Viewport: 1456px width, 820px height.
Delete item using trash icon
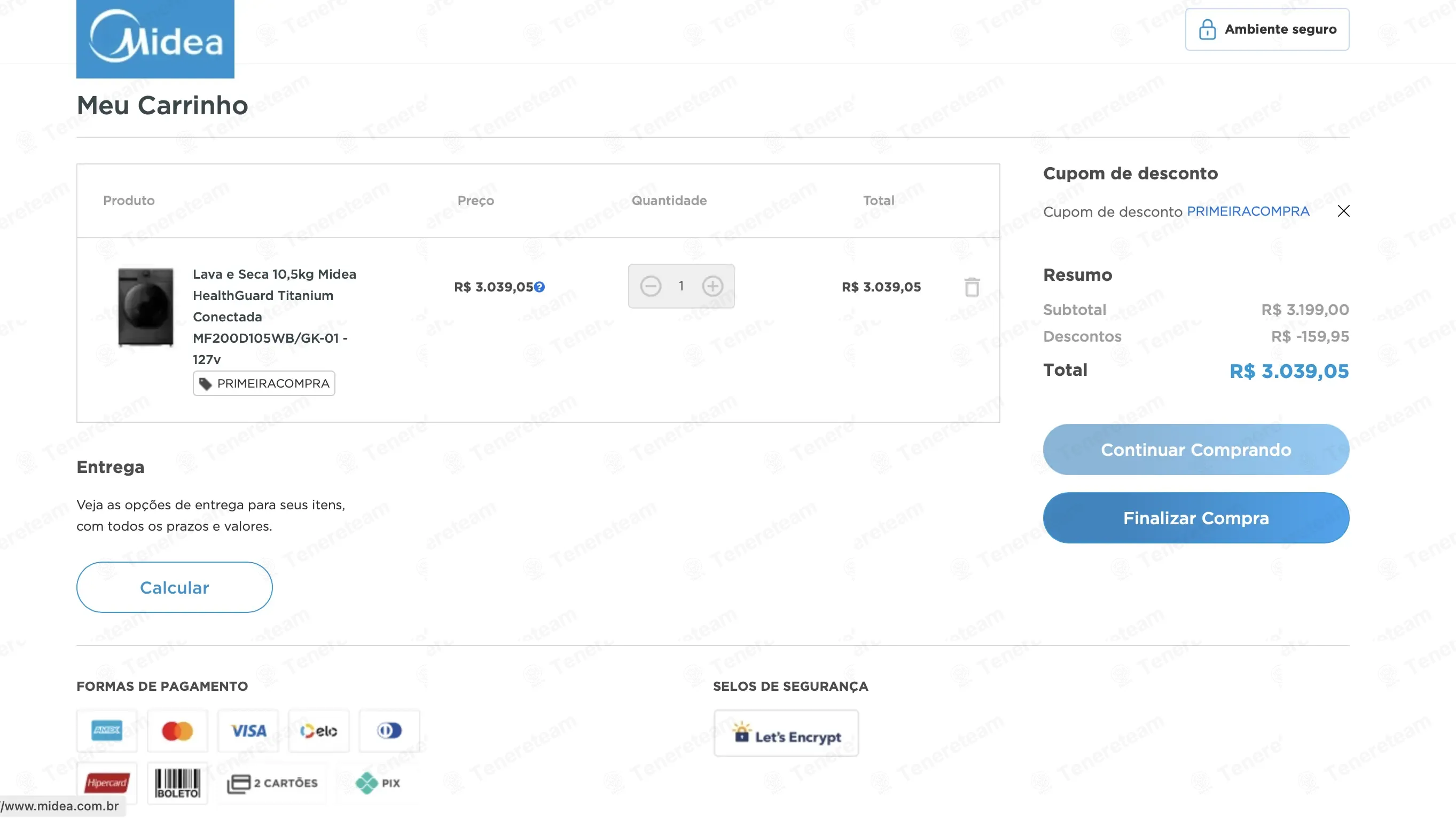coord(972,287)
